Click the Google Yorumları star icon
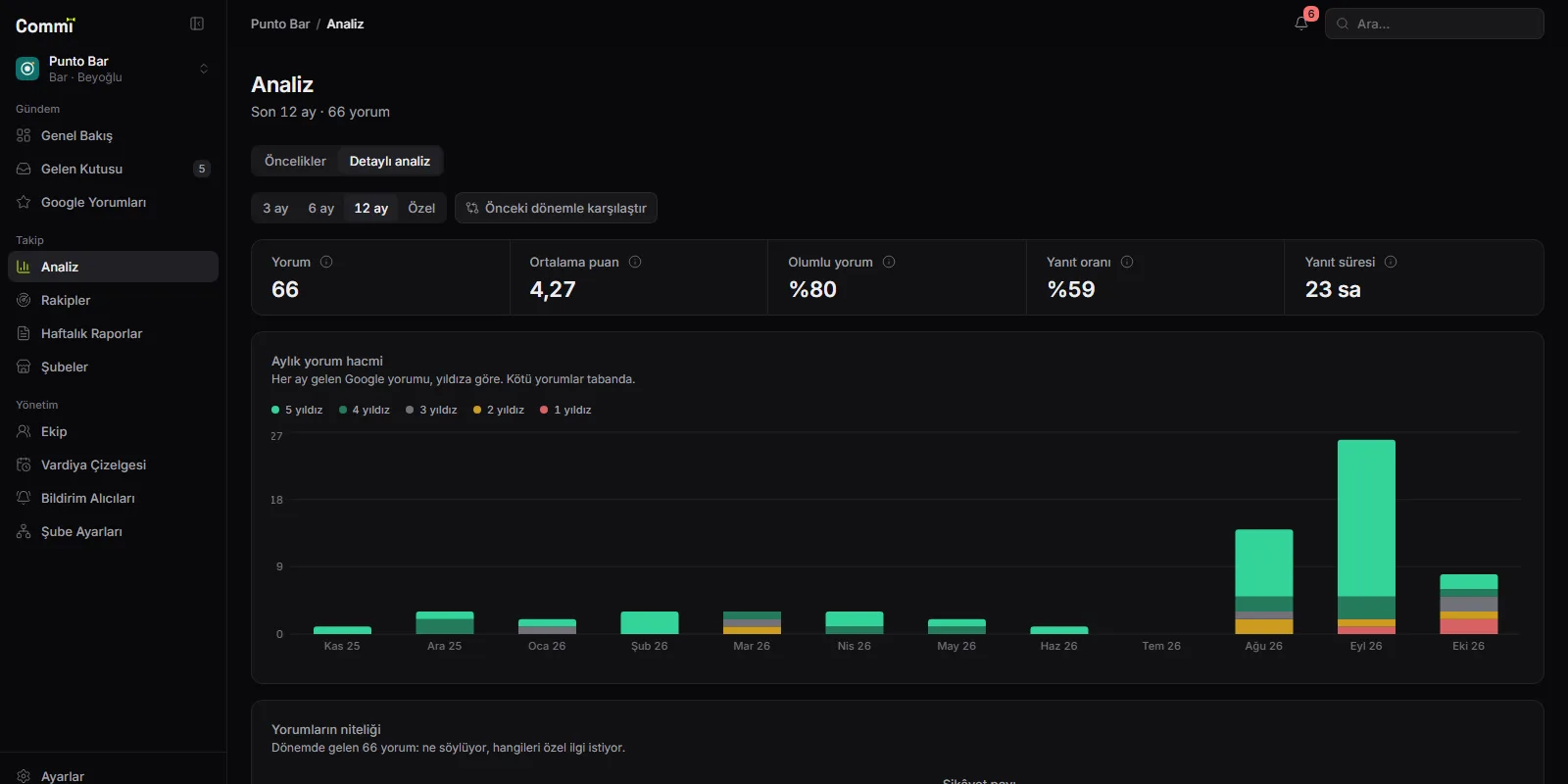The height and width of the screenshot is (784, 1568). [24, 202]
